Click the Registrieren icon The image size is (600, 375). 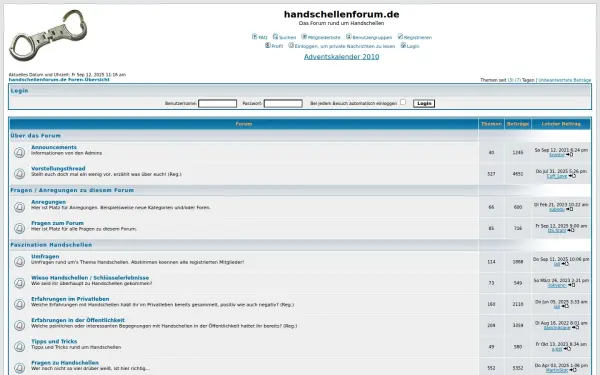pyautogui.click(x=400, y=36)
